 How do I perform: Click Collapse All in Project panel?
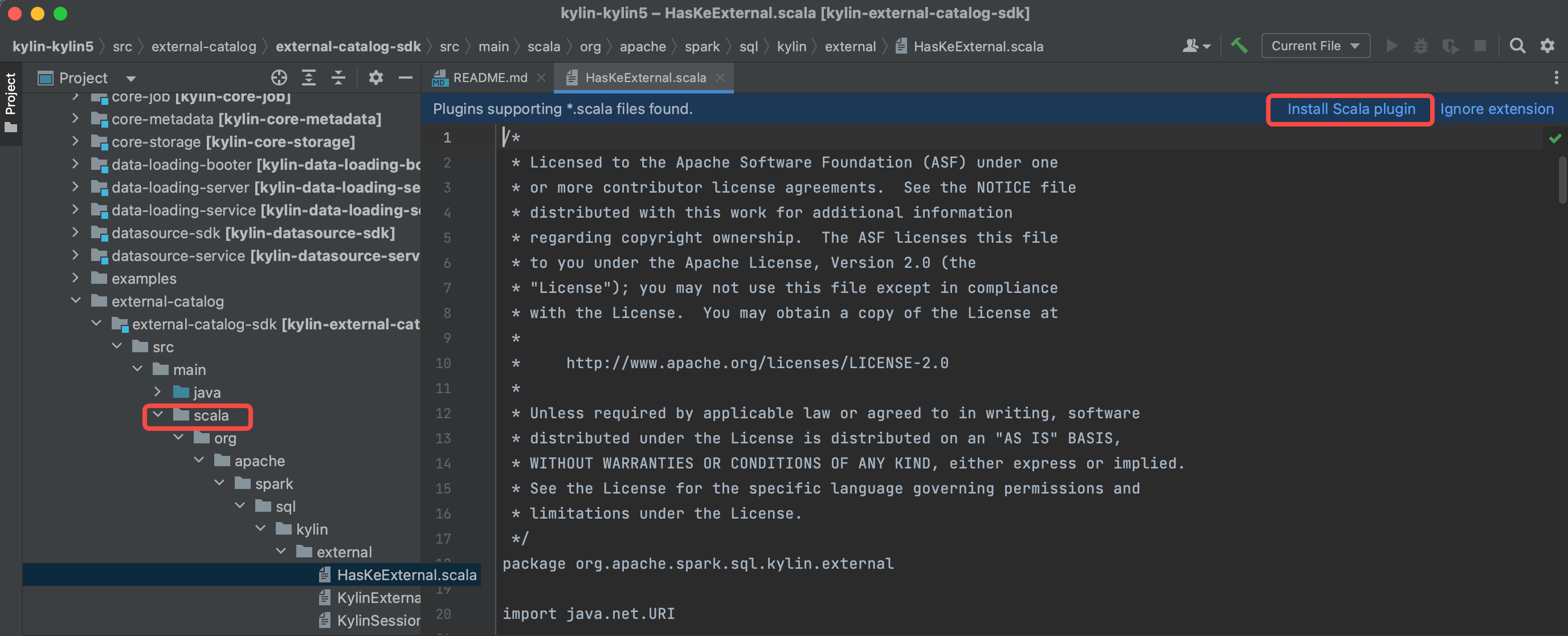click(338, 78)
